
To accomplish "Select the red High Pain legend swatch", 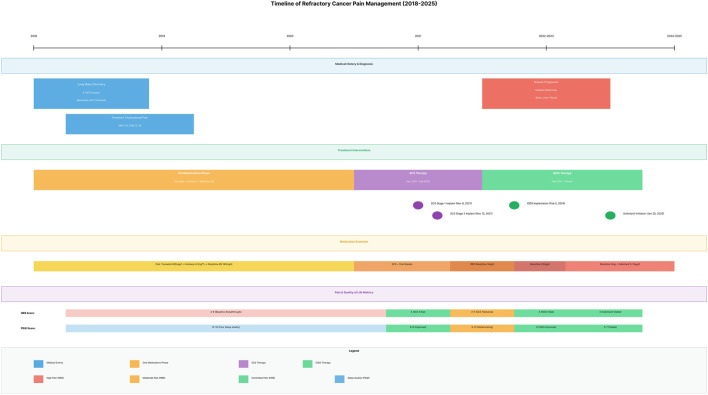I will coord(38,379).
